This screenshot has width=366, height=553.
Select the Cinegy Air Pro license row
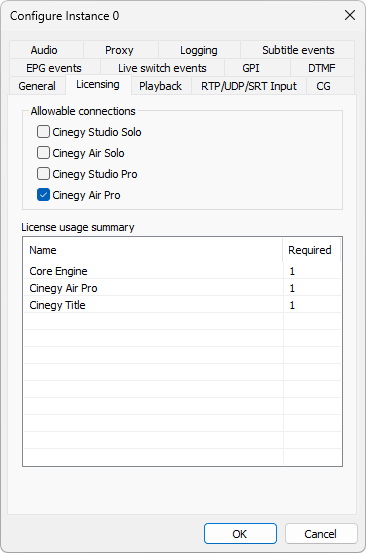(182, 288)
